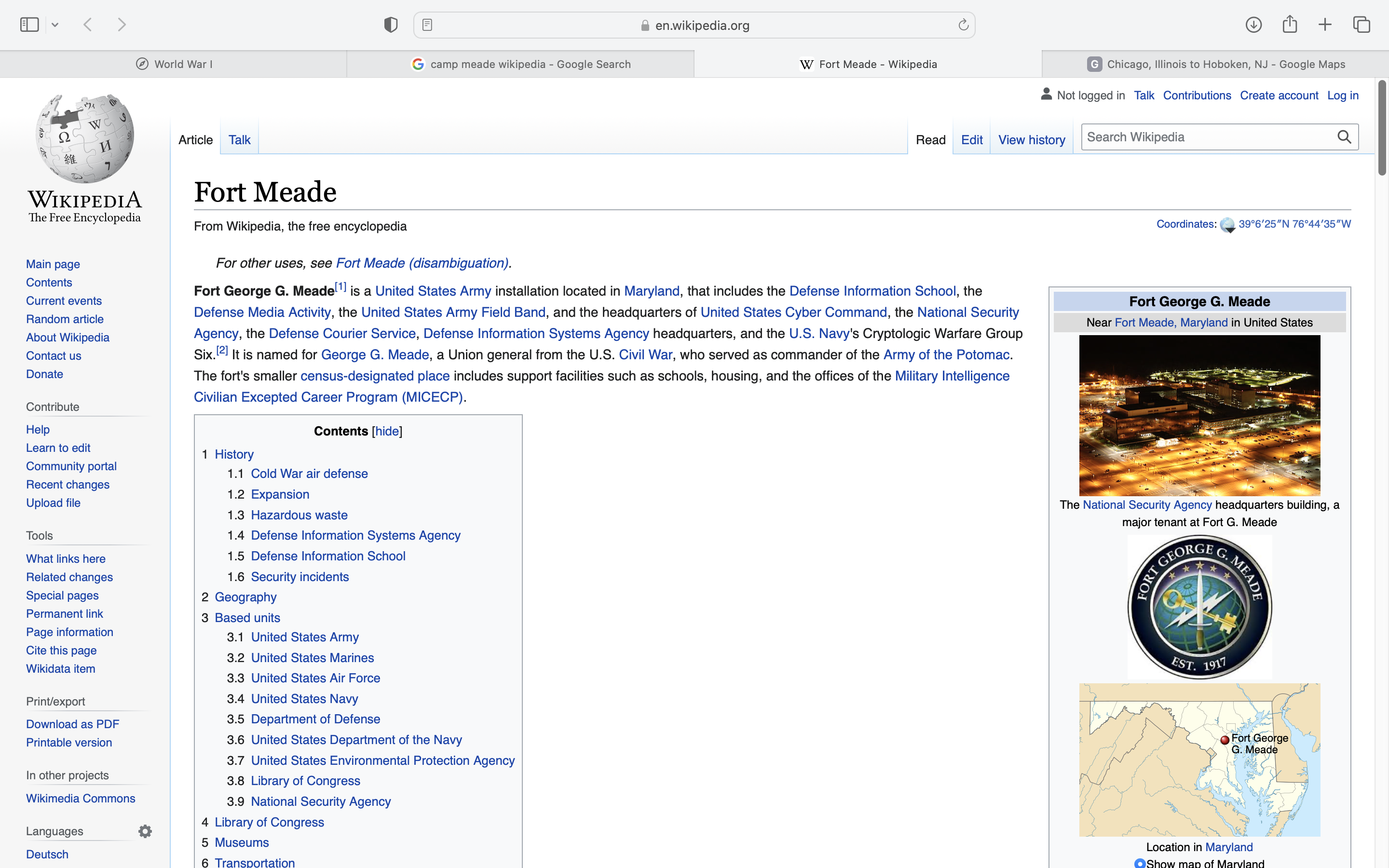1389x868 pixels.
Task: Select Show map of Maryland radio button
Action: click(1140, 863)
